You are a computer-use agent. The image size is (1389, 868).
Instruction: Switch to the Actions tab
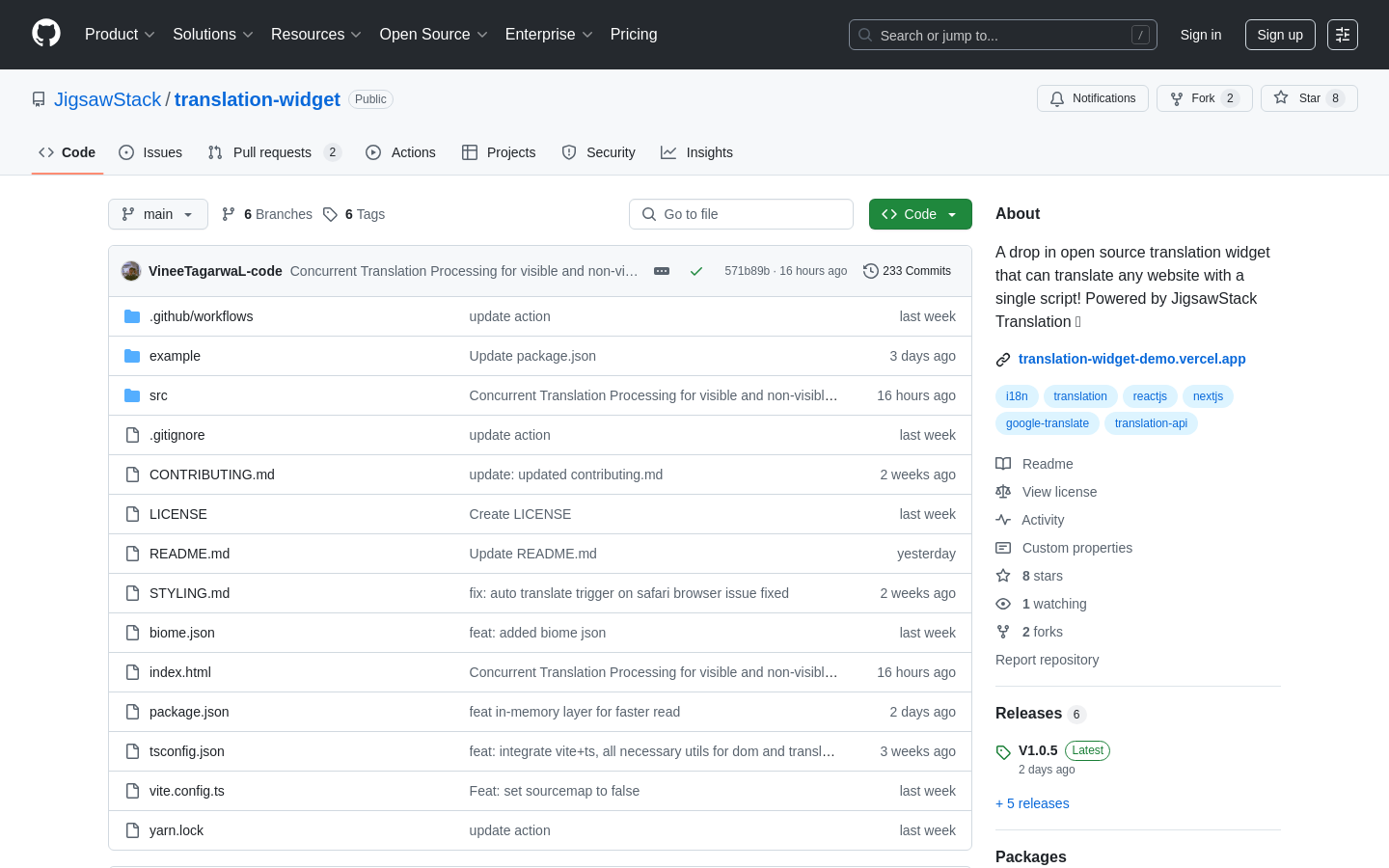point(400,152)
